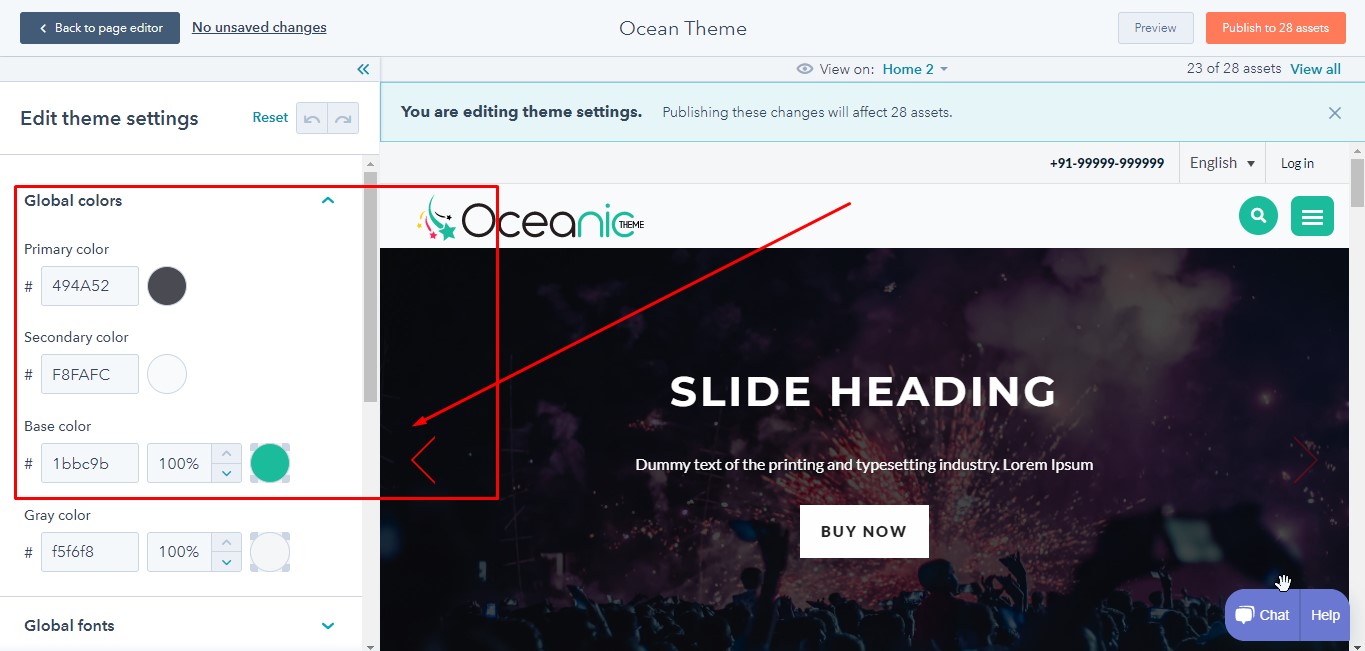Open the Chat widget
Viewport: 1365px width, 651px height.
click(x=1263, y=615)
